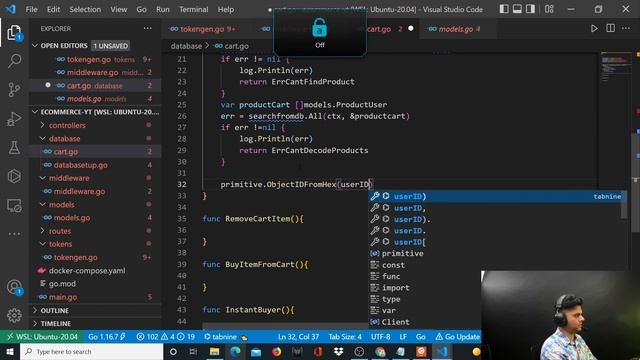Screen dimensions: 640x360
Task: Expand the Timeline section
Action: (95, 324)
